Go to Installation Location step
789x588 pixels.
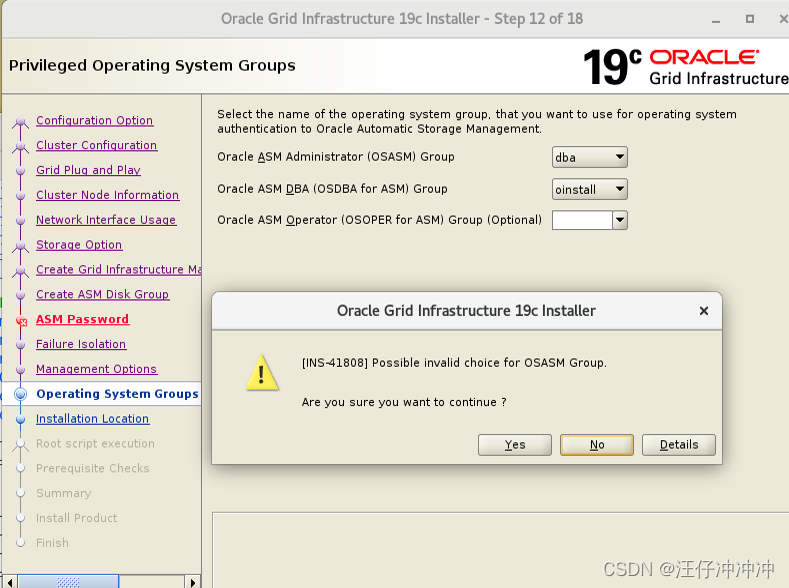pyautogui.click(x=93, y=418)
